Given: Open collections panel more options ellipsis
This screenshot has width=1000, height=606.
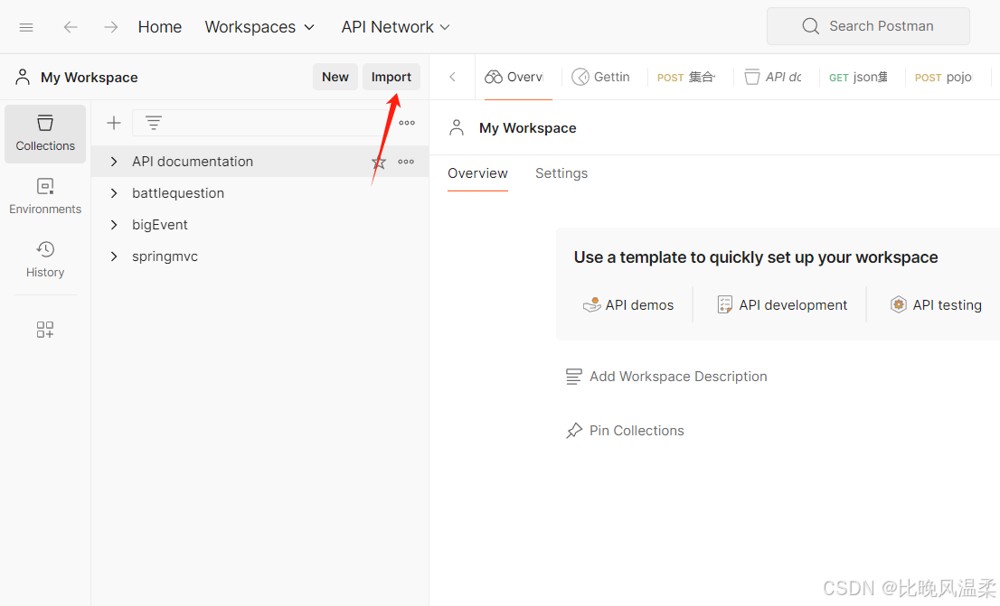Looking at the screenshot, I should (407, 122).
